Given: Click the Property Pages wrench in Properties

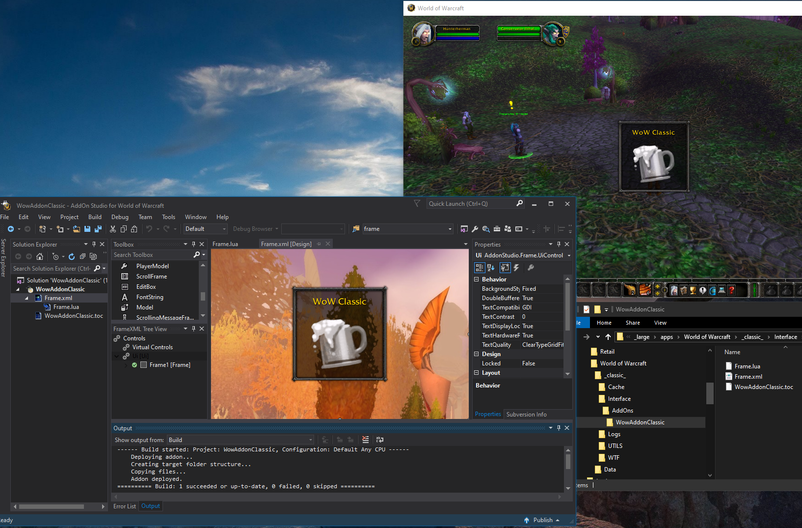Looking at the screenshot, I should 531,267.
